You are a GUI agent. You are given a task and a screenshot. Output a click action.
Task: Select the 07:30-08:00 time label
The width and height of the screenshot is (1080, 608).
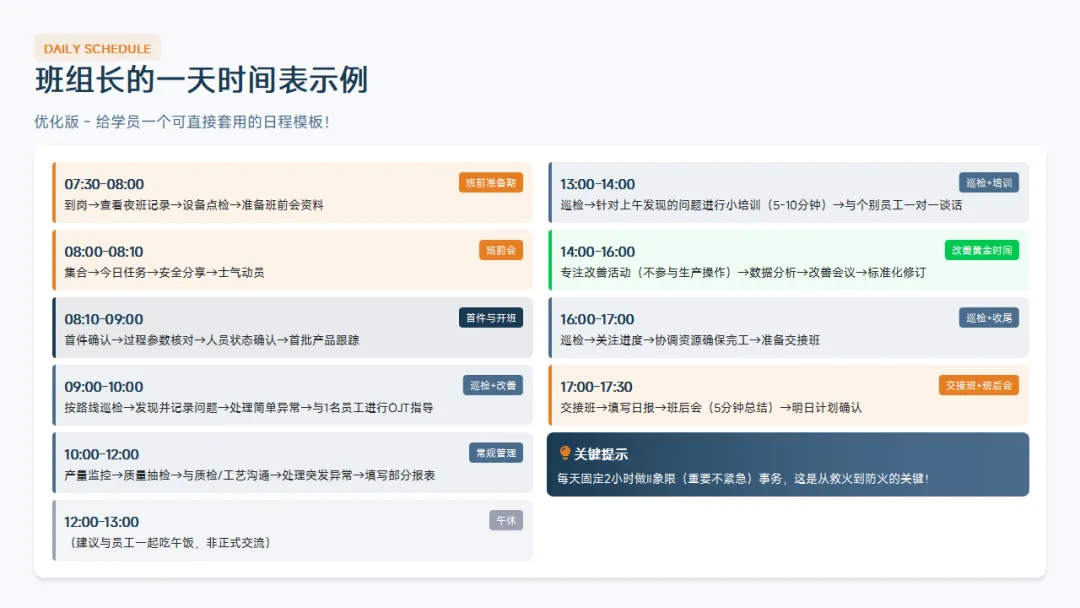[104, 184]
